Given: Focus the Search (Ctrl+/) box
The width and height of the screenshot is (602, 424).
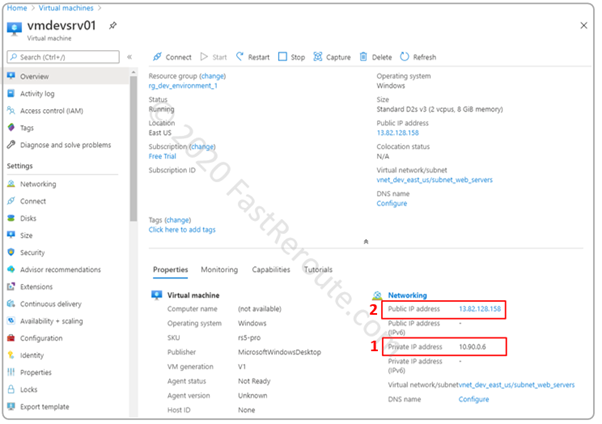Looking at the screenshot, I should click(x=63, y=57).
